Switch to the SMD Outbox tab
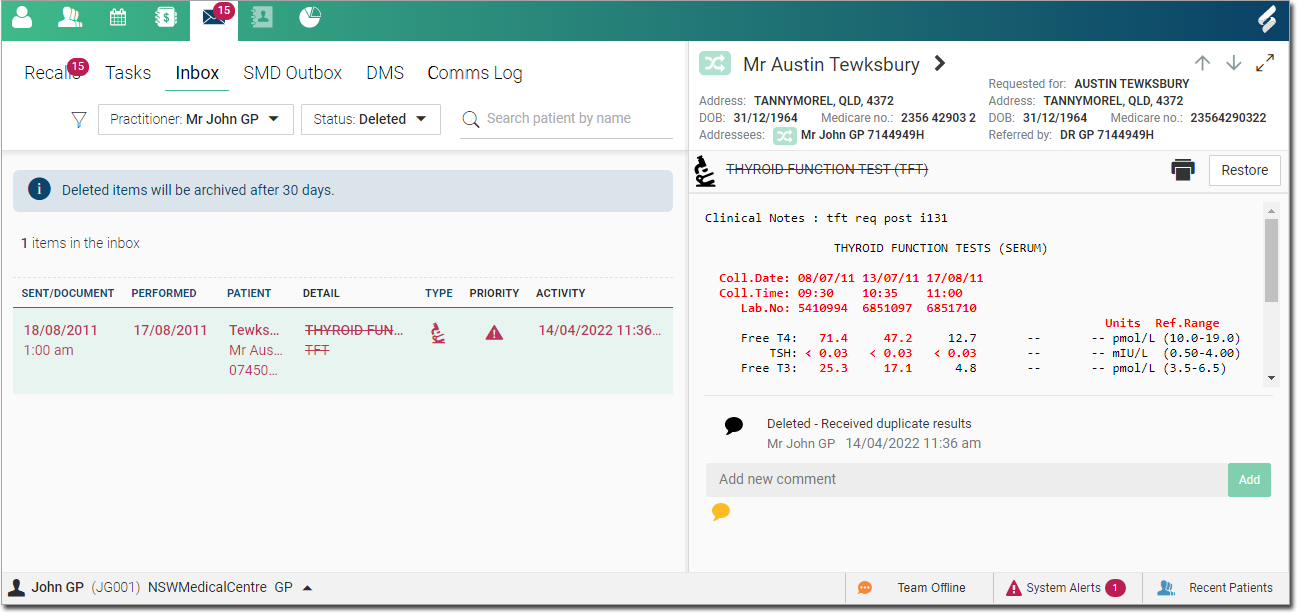This screenshot has width=1298, height=614. [293, 73]
